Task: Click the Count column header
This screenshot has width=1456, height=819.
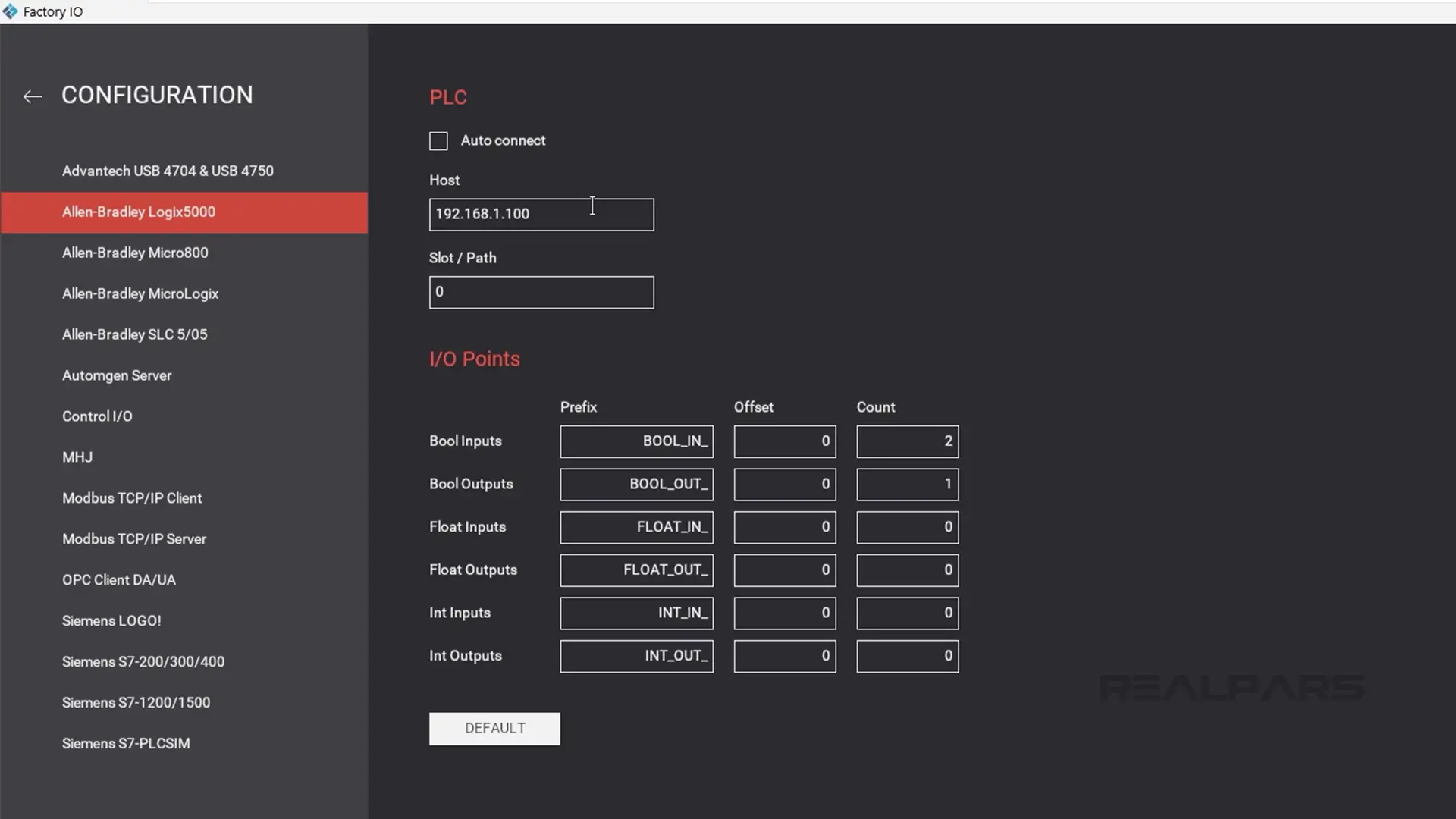Action: (x=876, y=407)
